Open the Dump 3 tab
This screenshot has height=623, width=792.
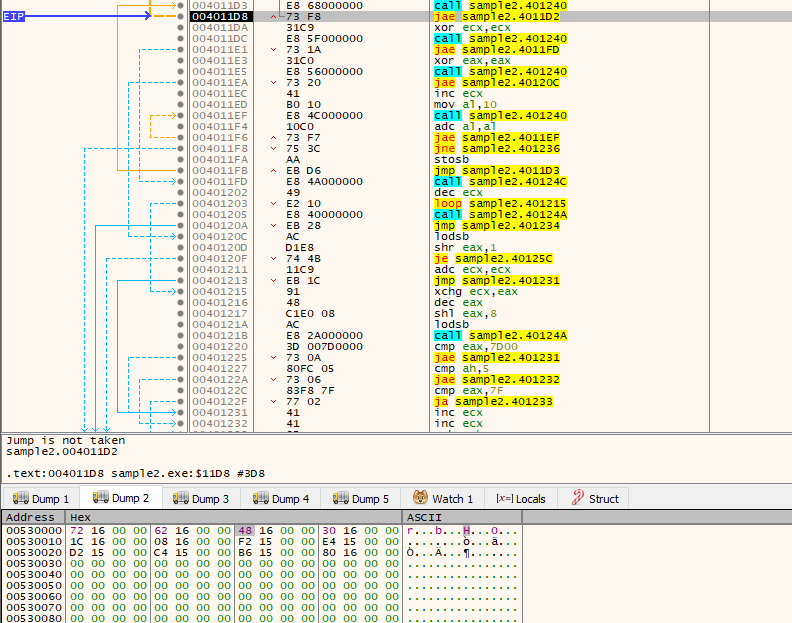click(201, 499)
